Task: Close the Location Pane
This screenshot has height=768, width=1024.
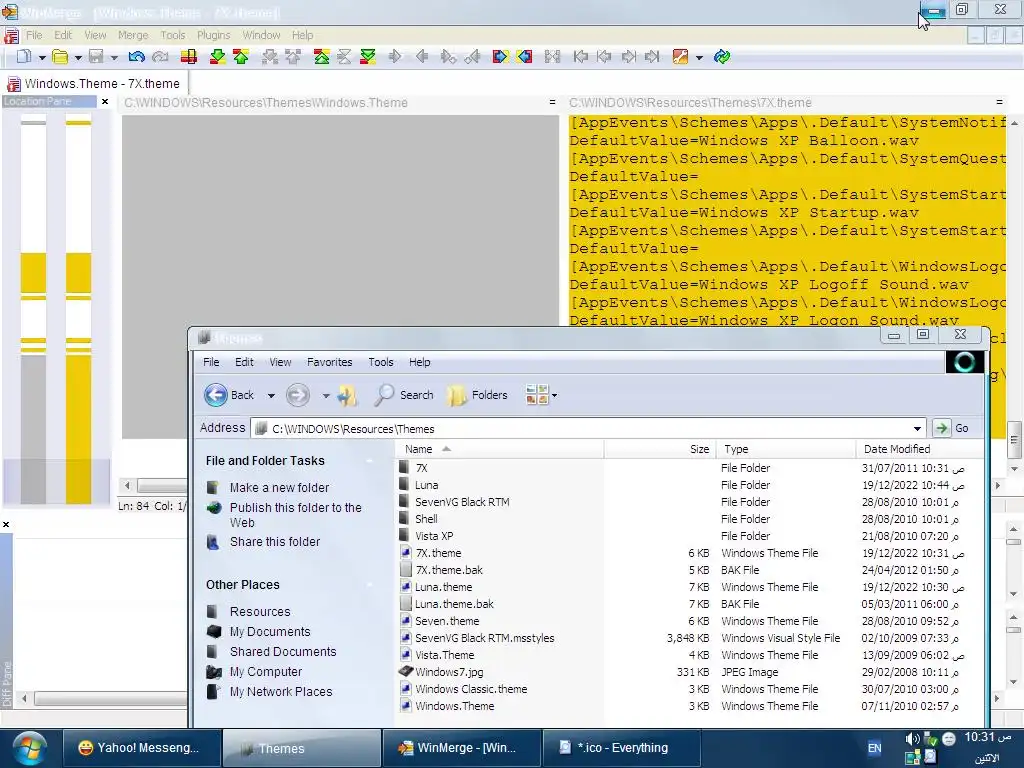Action: (x=104, y=102)
